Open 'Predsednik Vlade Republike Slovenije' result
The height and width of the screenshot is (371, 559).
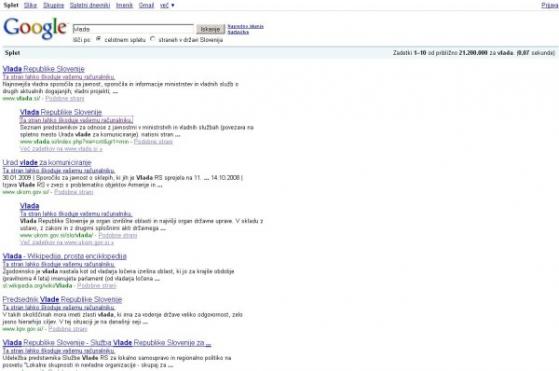click(62, 299)
